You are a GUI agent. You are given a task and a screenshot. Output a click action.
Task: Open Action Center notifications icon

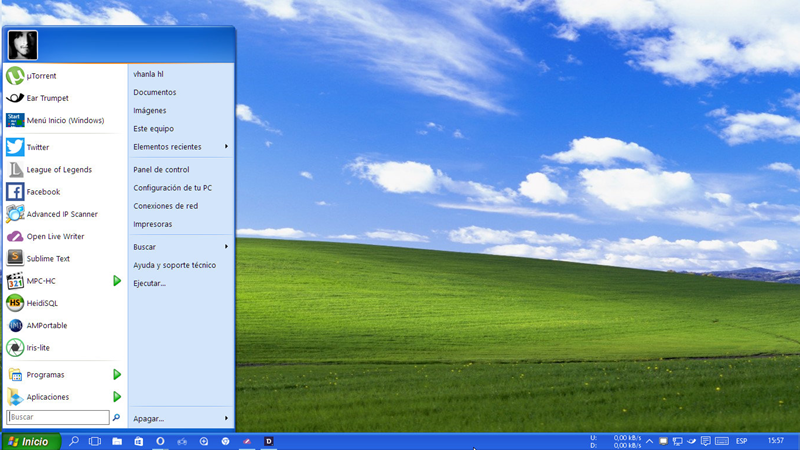point(706,441)
